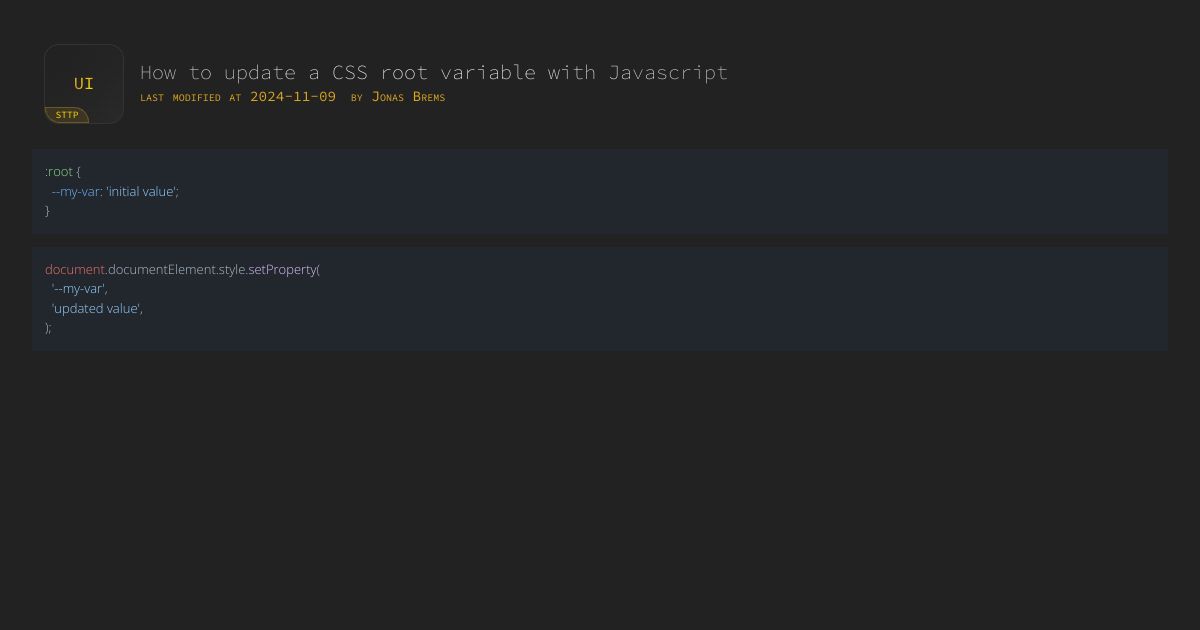Viewport: 1200px width, 630px height.
Task: Click the 'initial value' string
Action: (142, 191)
